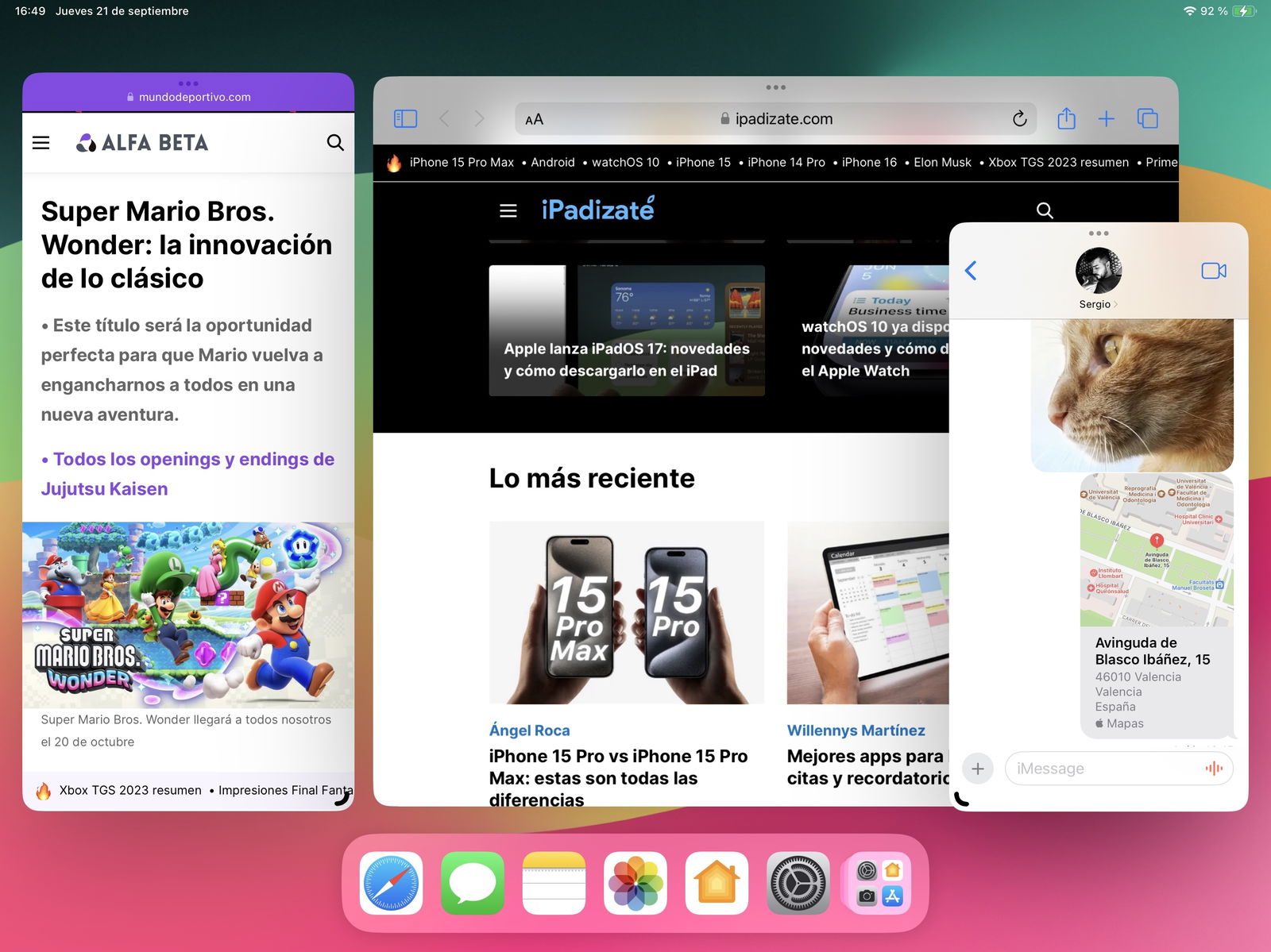Select the Elon Musk trending topic
This screenshot has width=1271, height=952.
coord(942,162)
